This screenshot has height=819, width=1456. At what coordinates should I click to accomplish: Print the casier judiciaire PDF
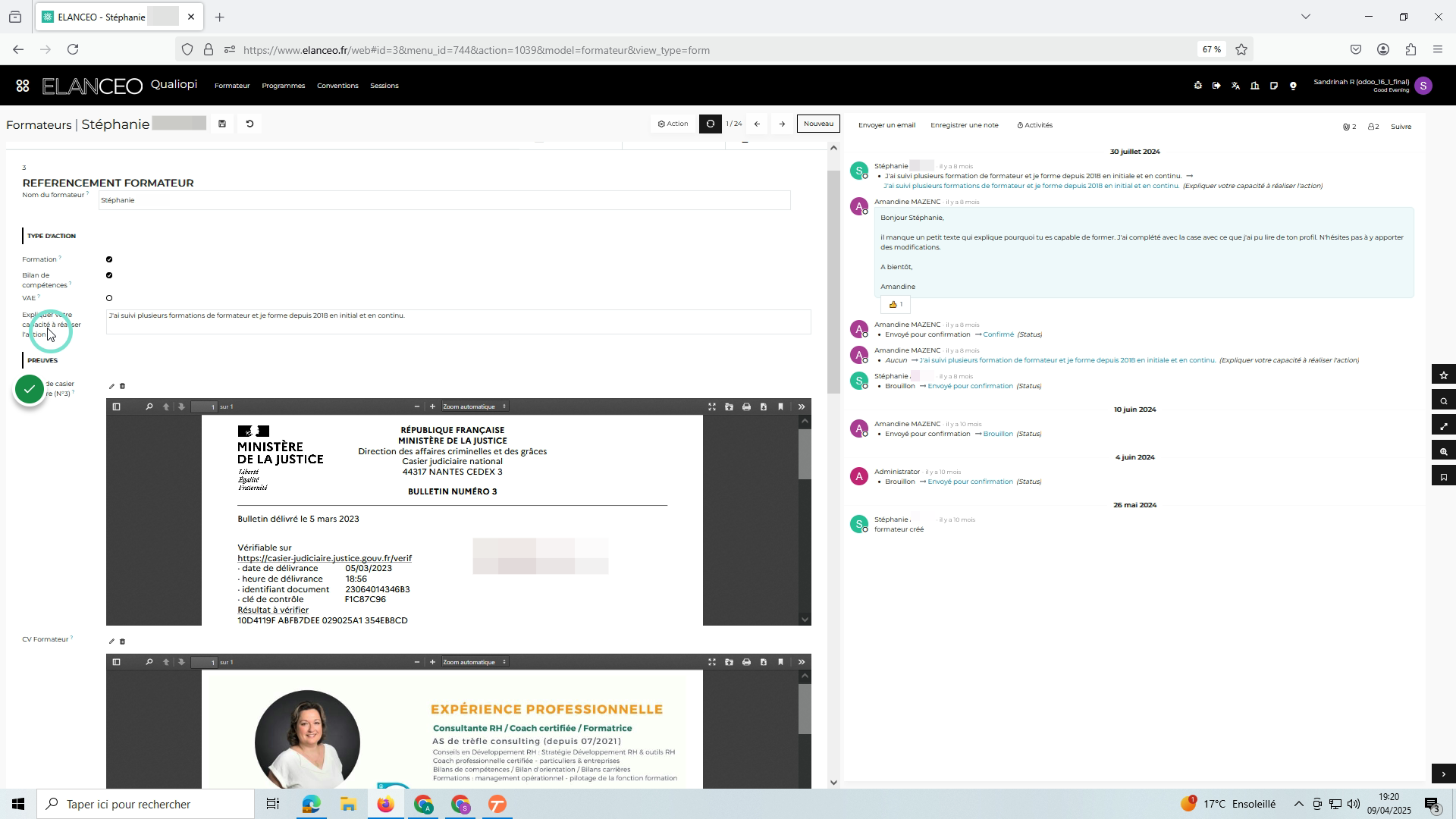pos(746,406)
